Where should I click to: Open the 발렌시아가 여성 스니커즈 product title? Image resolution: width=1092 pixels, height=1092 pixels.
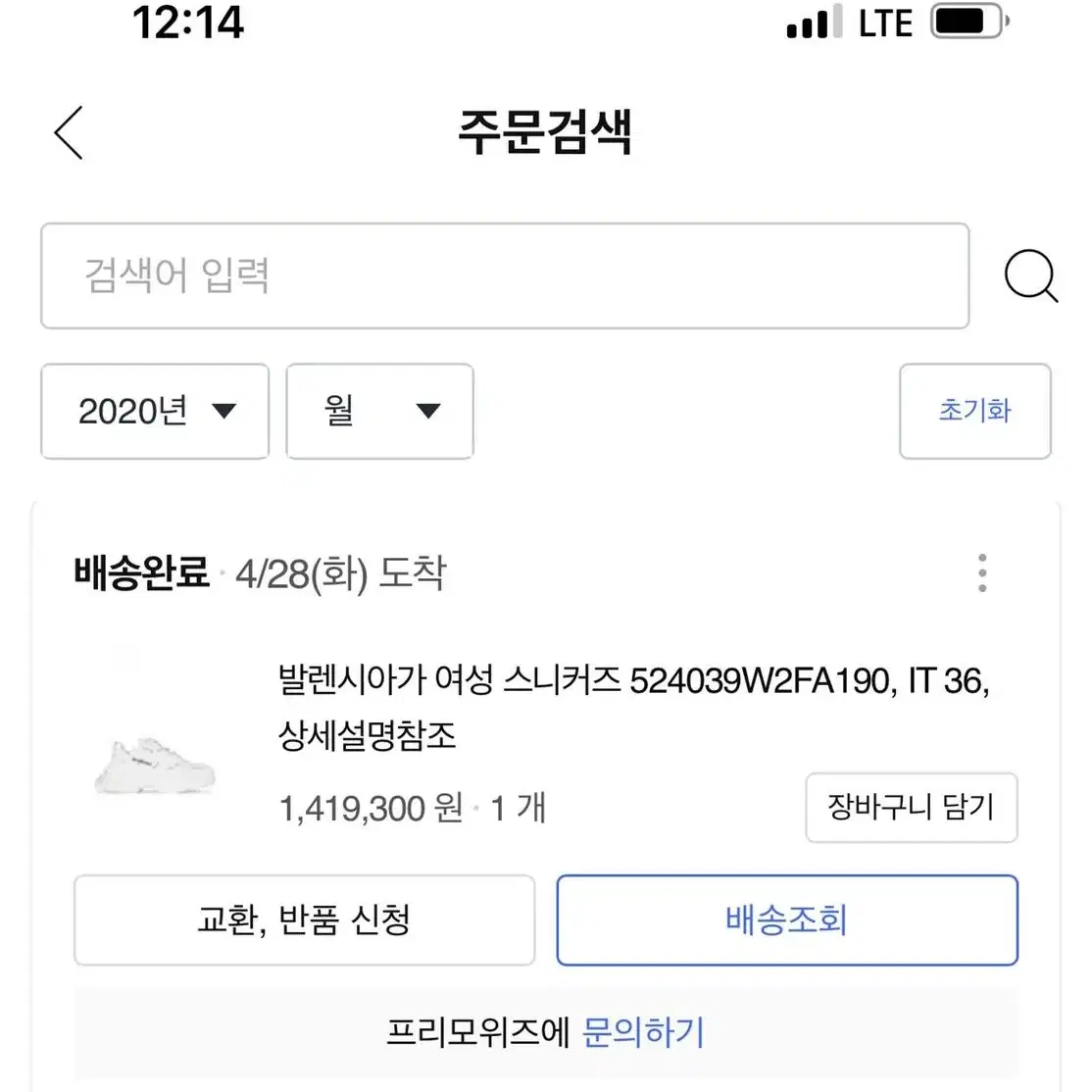coord(634,708)
